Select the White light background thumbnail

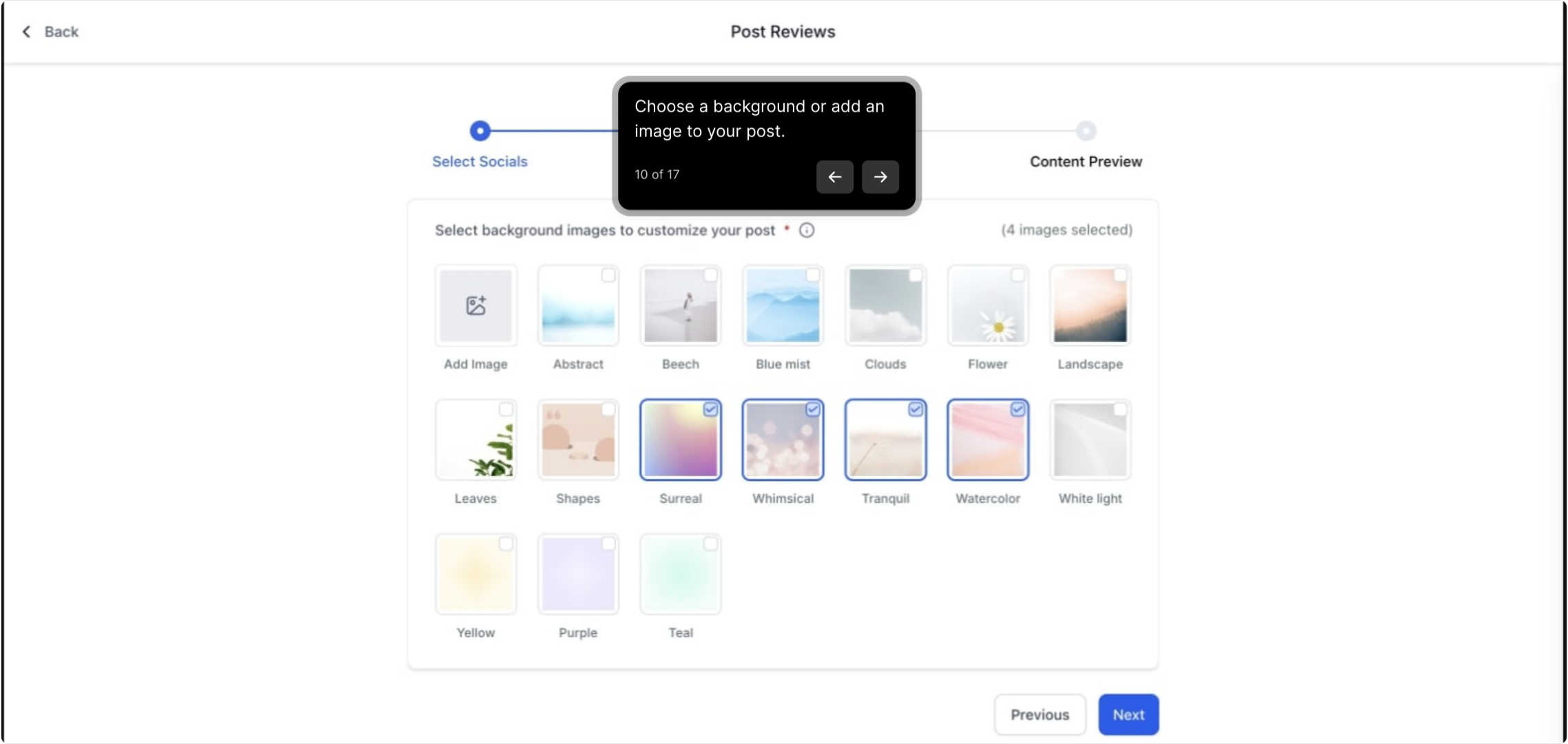coord(1091,440)
